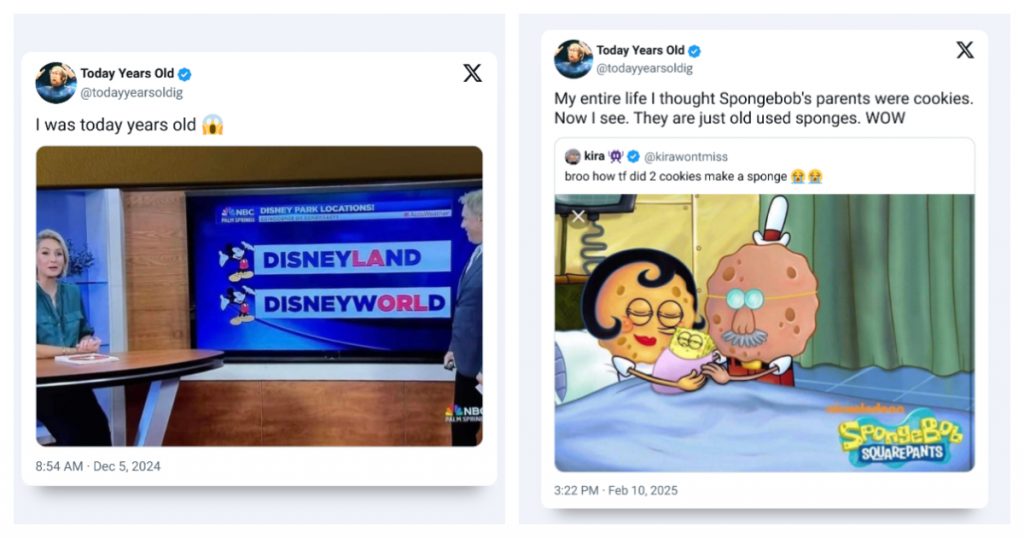Viewport: 1024px width, 538px height.
Task: Click the SpongeBob SquarePants logo watermark
Action: pos(900,438)
